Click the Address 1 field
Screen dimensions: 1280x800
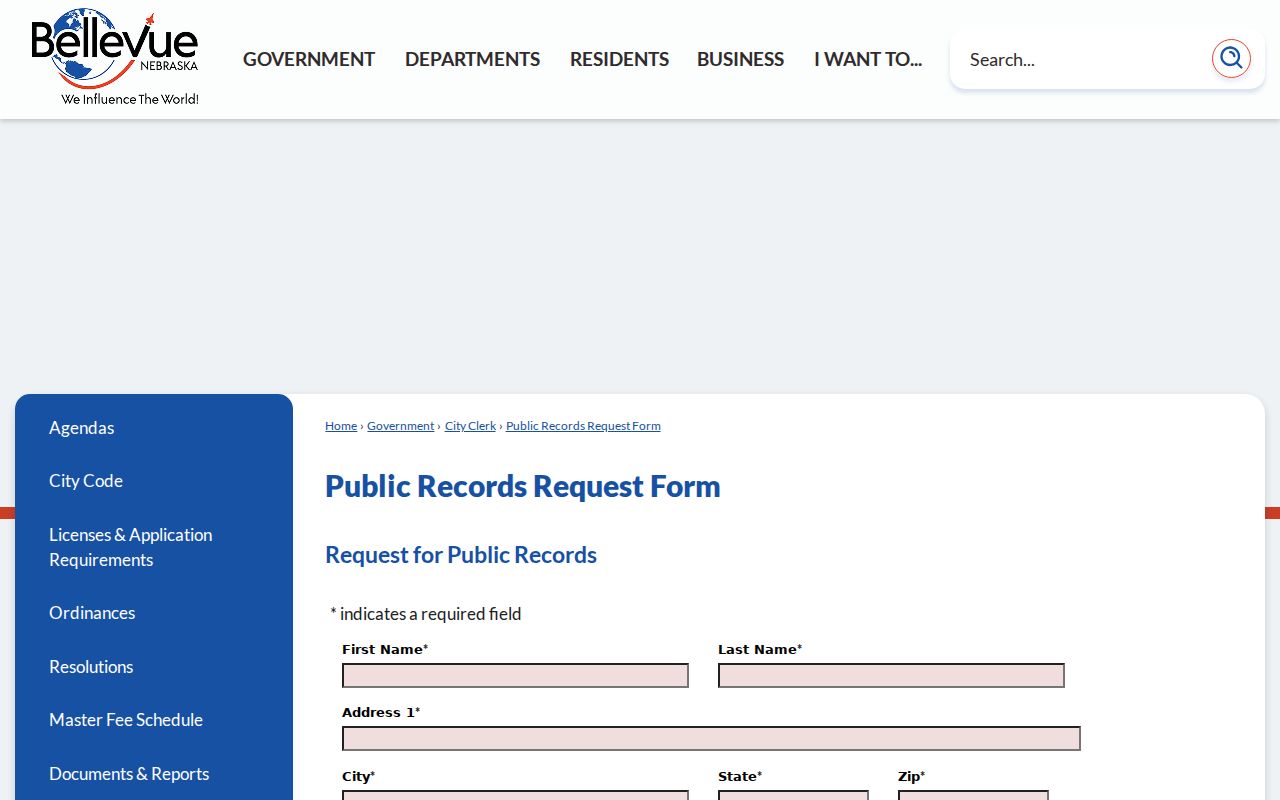coord(711,739)
